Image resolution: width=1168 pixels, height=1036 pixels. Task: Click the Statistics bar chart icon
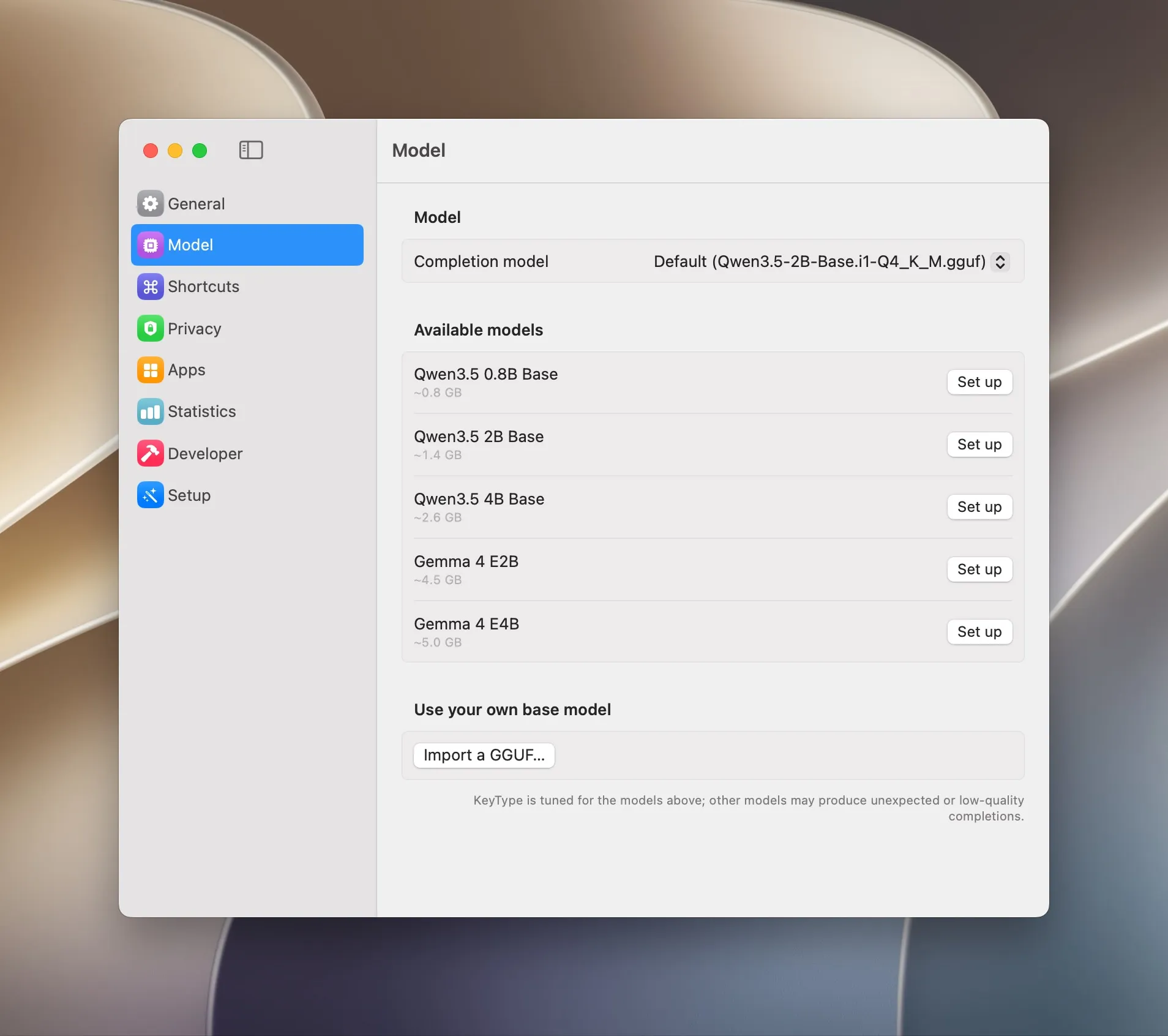click(151, 411)
